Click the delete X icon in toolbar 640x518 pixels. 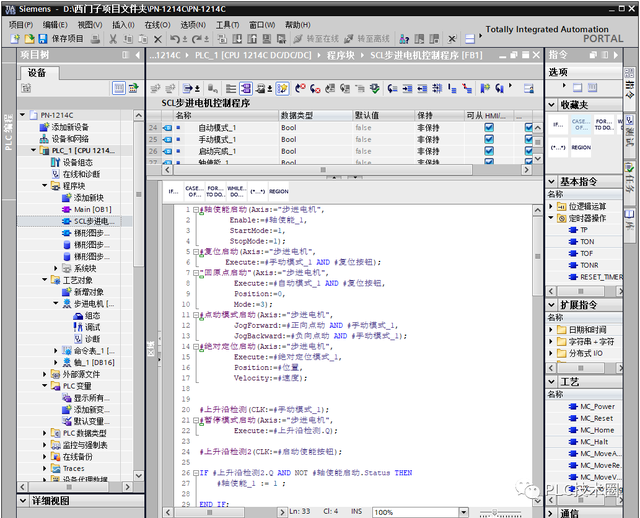pyautogui.click(x=158, y=39)
